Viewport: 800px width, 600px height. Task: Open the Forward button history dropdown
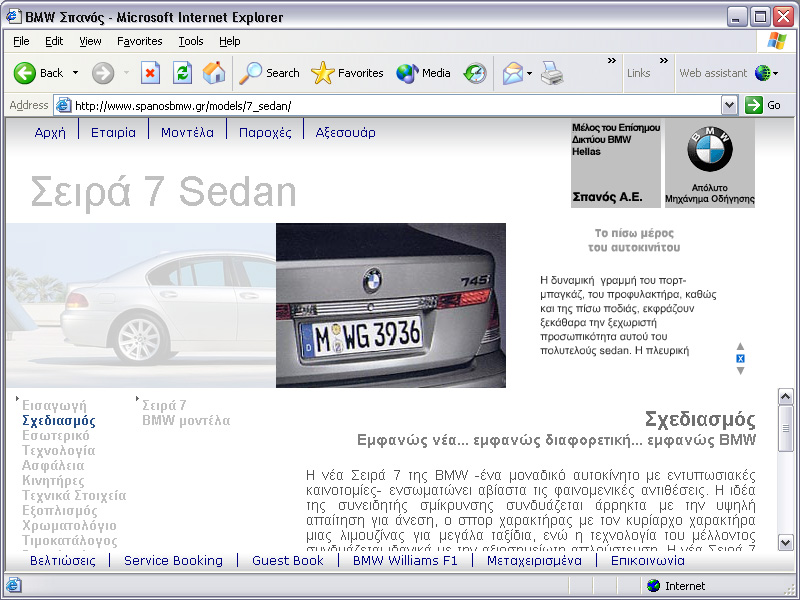[x=126, y=73]
